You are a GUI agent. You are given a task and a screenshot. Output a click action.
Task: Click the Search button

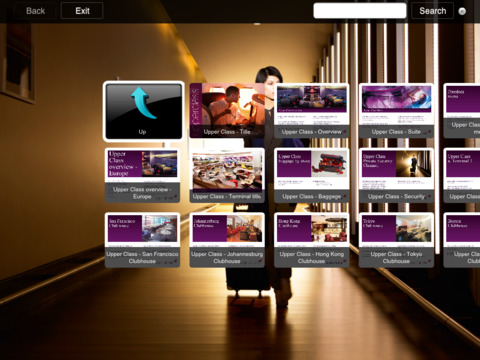coord(432,11)
